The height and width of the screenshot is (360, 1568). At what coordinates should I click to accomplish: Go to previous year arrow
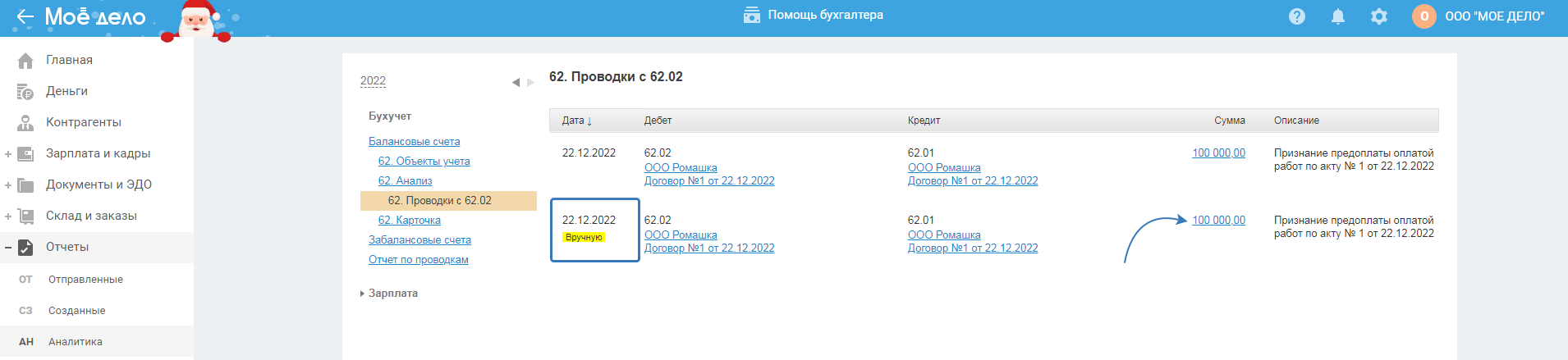[516, 82]
